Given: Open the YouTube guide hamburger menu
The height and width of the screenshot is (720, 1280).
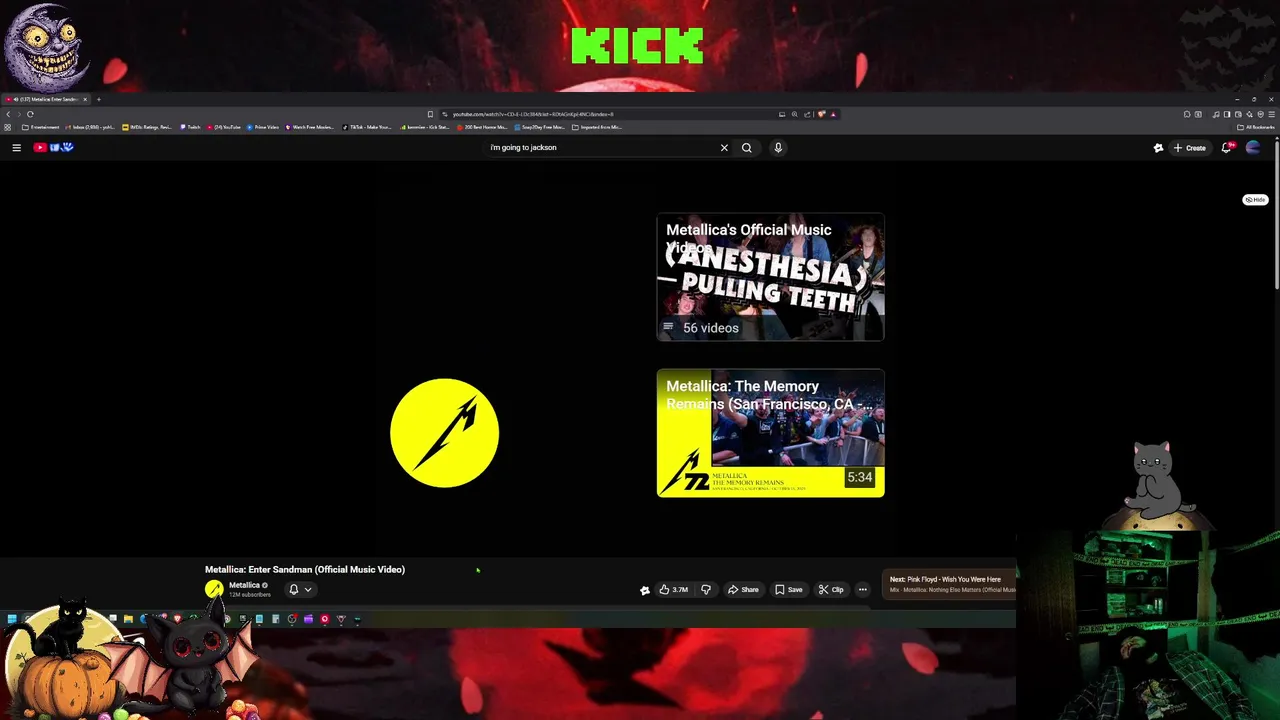Looking at the screenshot, I should [16, 147].
